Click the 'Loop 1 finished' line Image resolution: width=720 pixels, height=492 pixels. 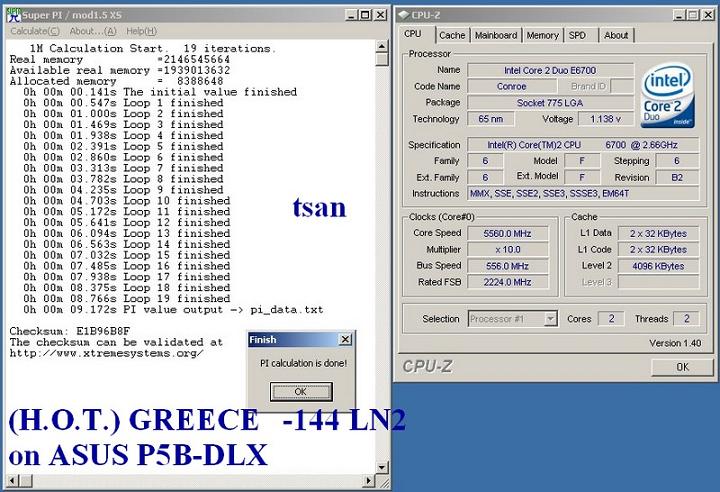point(124,103)
